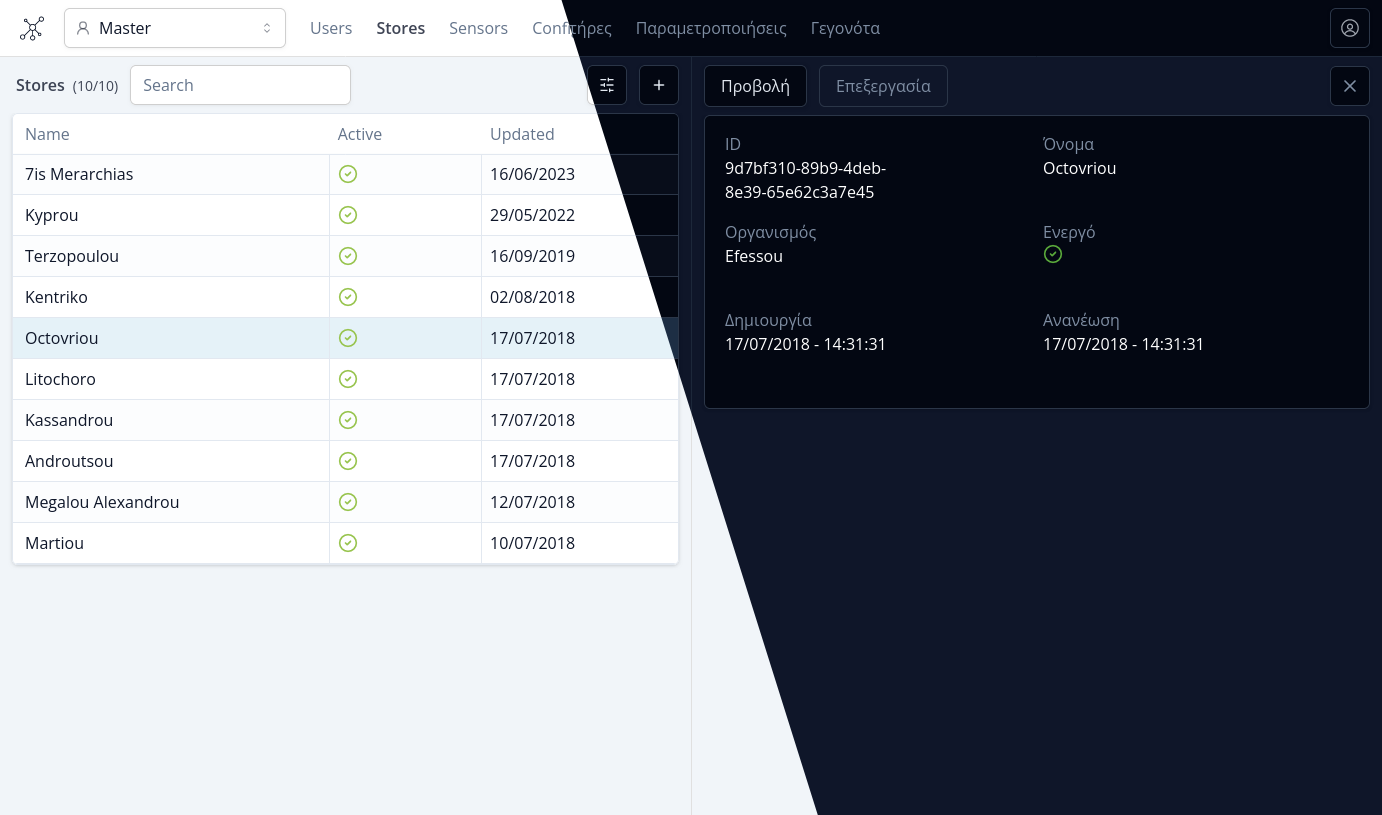
Task: Click active check icon for Martiou row
Action: pos(348,543)
